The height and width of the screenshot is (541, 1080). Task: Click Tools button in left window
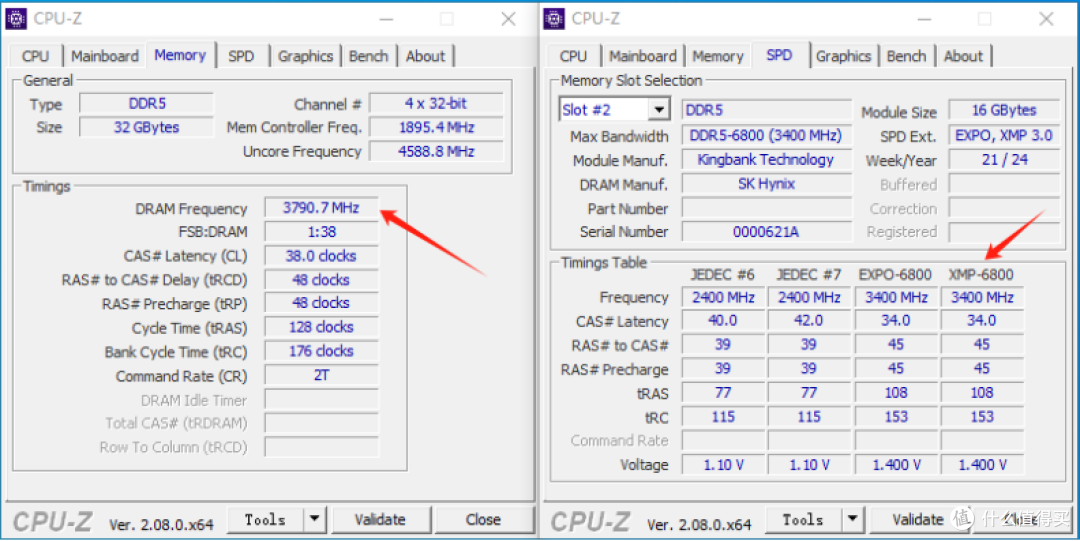(265, 520)
